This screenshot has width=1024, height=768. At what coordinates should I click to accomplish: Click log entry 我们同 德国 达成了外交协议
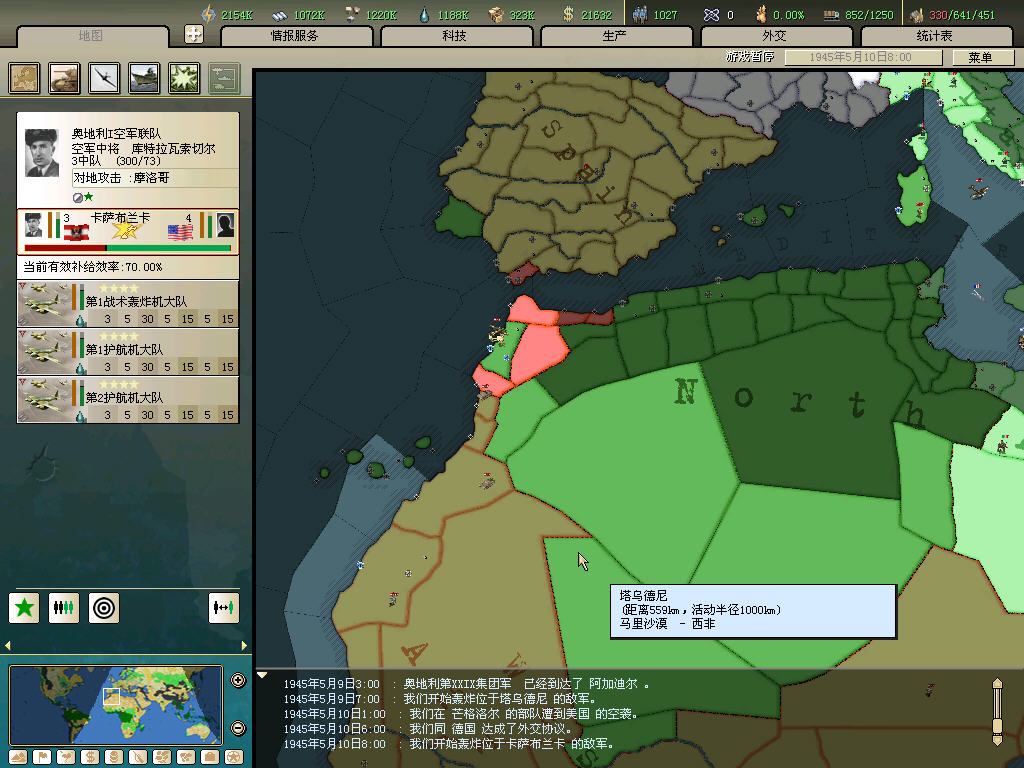pos(490,729)
